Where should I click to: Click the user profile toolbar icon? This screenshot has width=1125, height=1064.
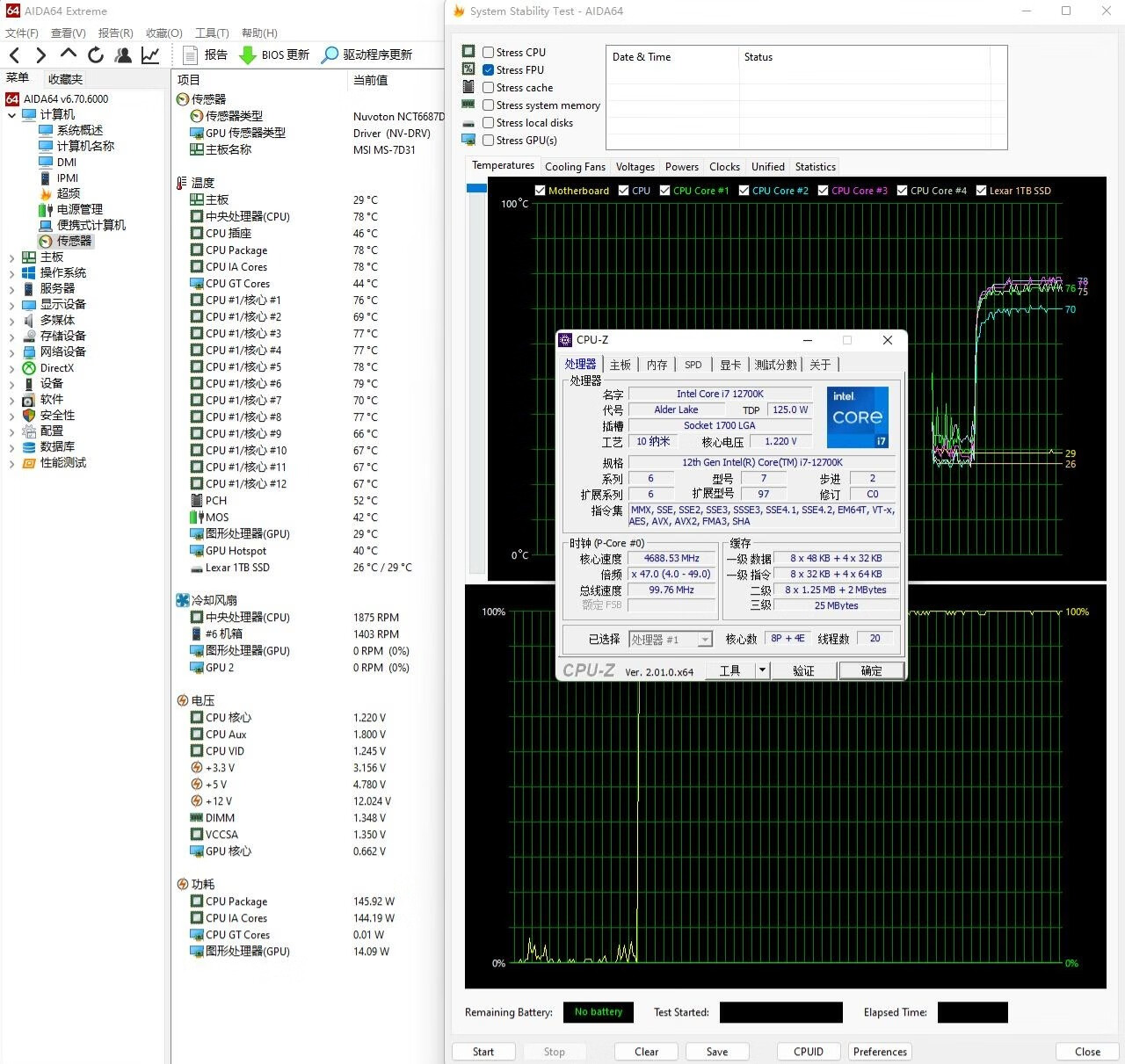[x=123, y=54]
